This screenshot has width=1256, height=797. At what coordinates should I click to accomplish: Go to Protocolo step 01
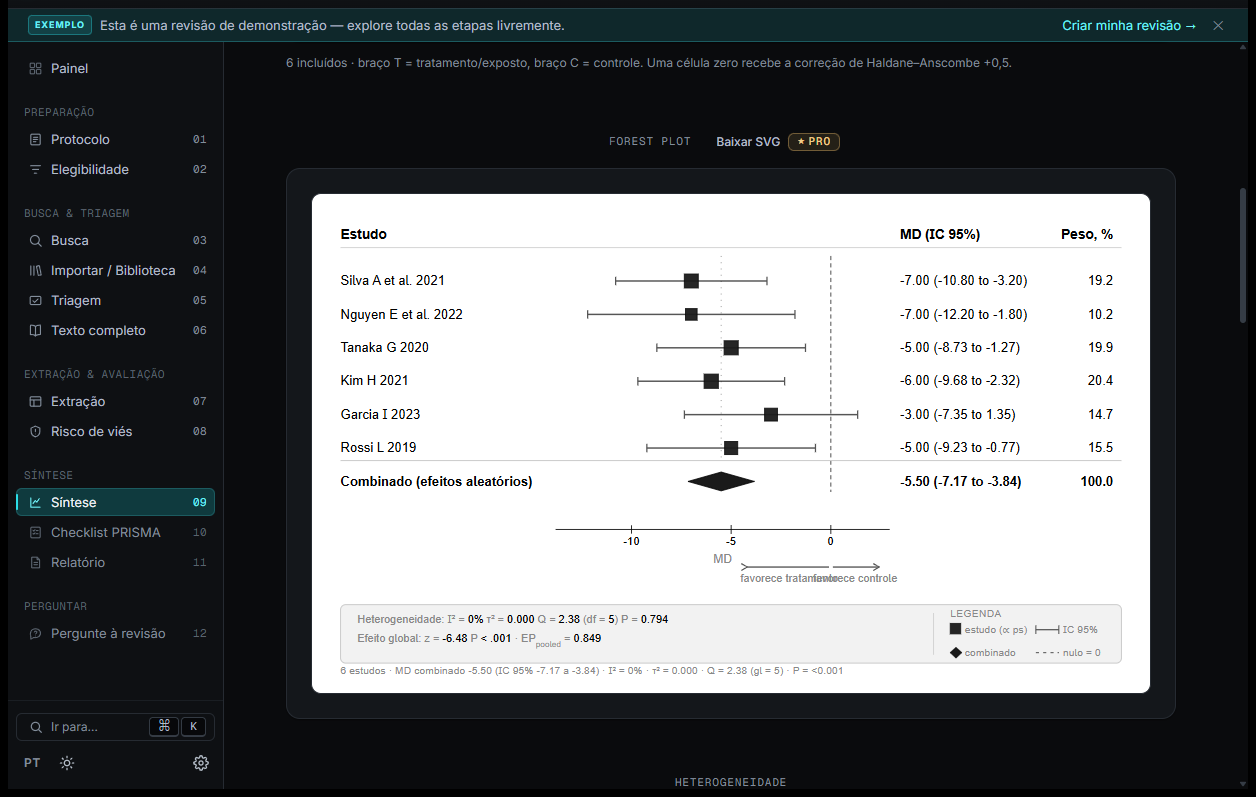point(115,140)
